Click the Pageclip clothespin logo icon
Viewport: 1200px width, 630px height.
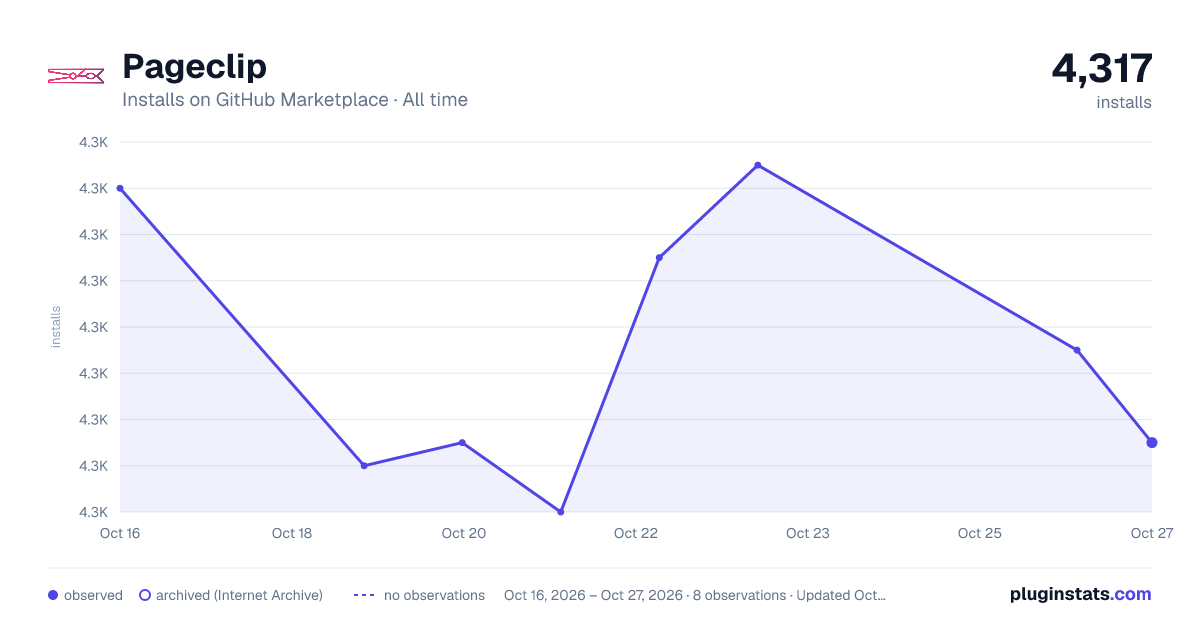[x=76, y=75]
